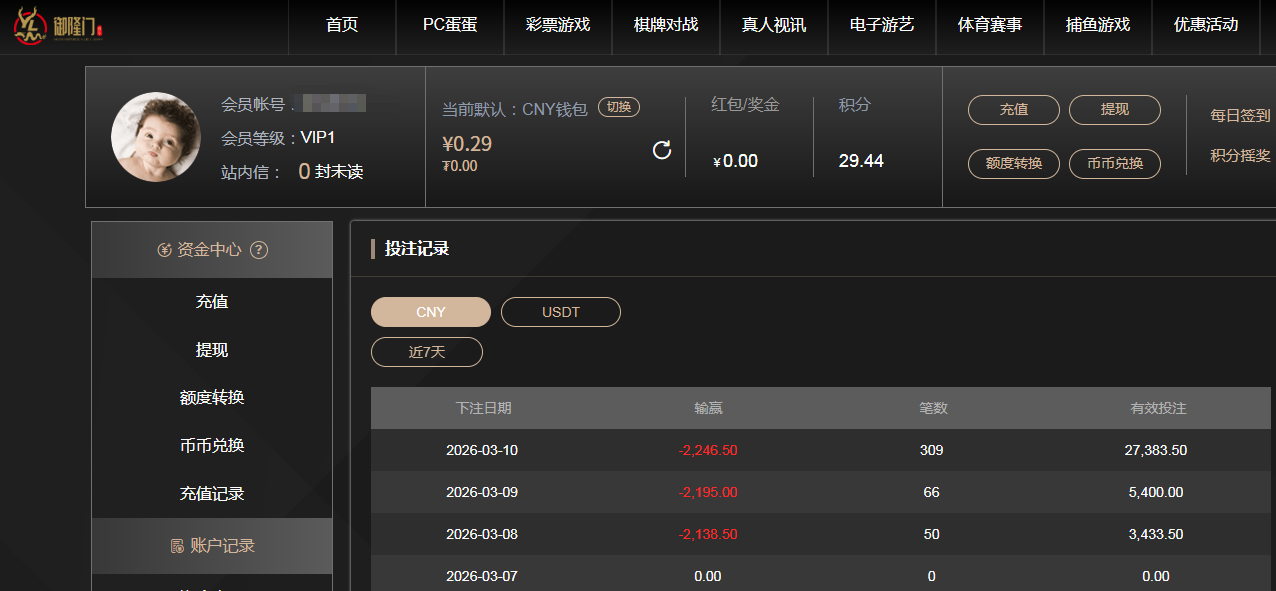The height and width of the screenshot is (591, 1276).
Task: Select the CNY currency filter
Action: [x=431, y=312]
